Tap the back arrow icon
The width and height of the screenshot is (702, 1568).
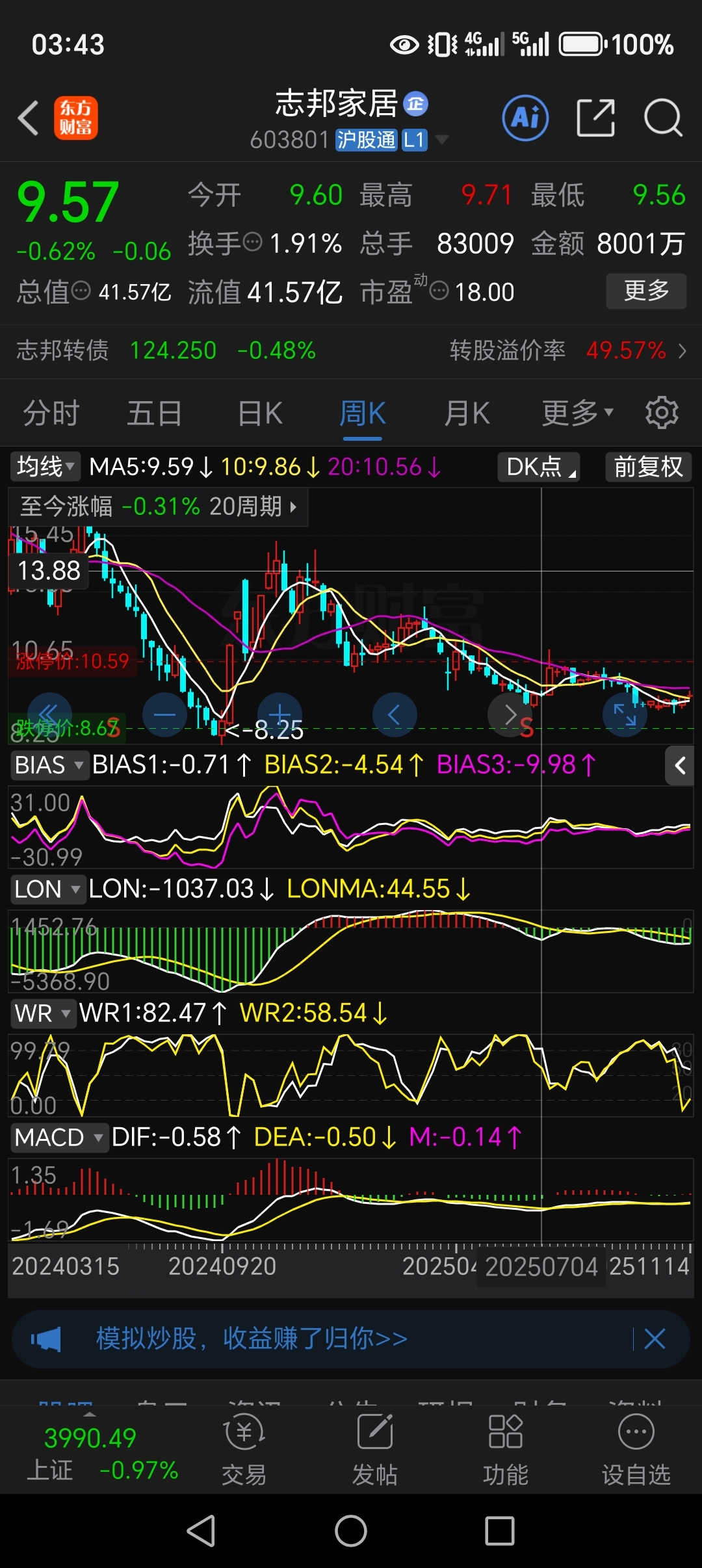[28, 118]
